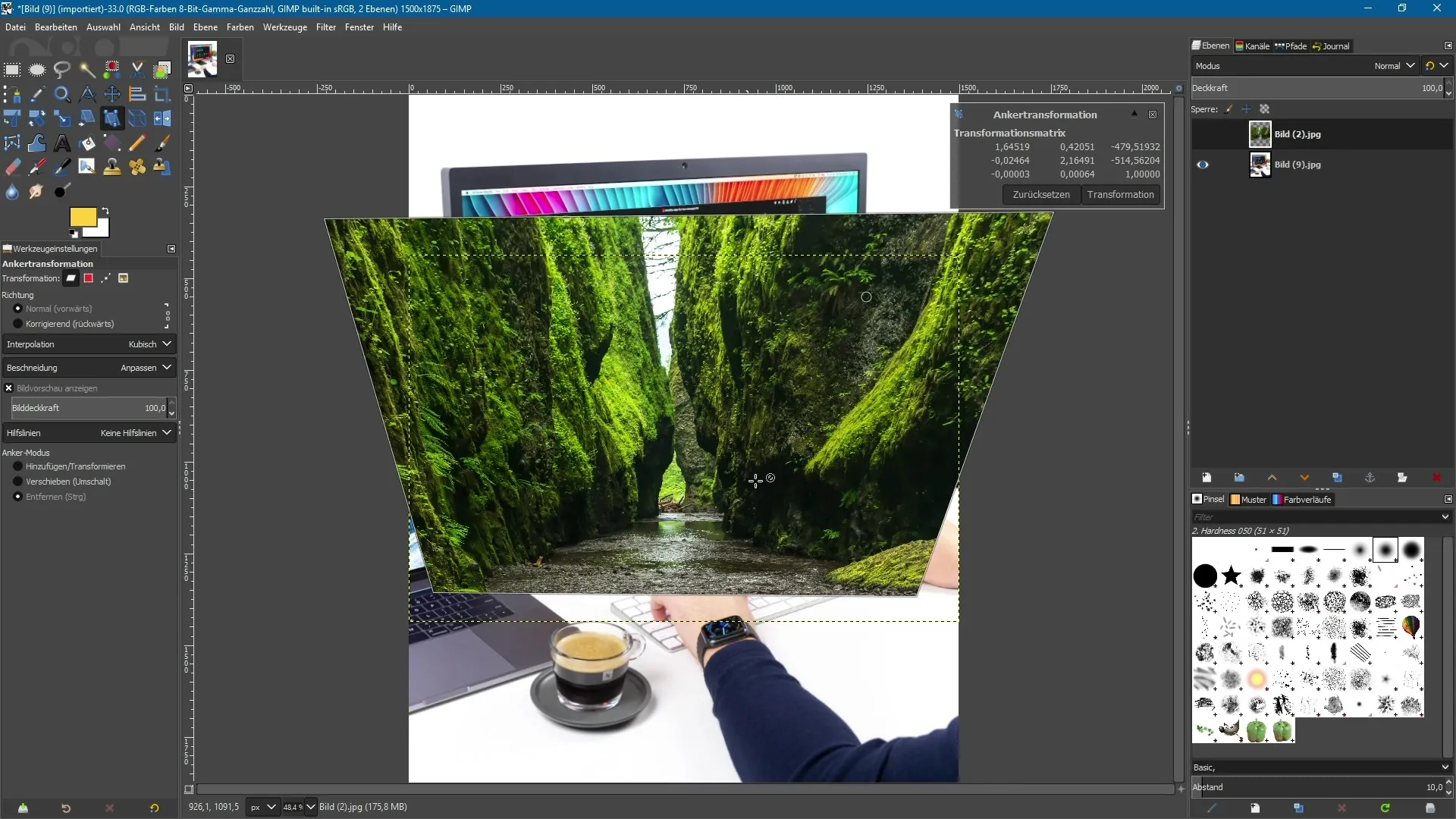1456x819 pixels.
Task: Pick the Crop tool
Action: (162, 95)
